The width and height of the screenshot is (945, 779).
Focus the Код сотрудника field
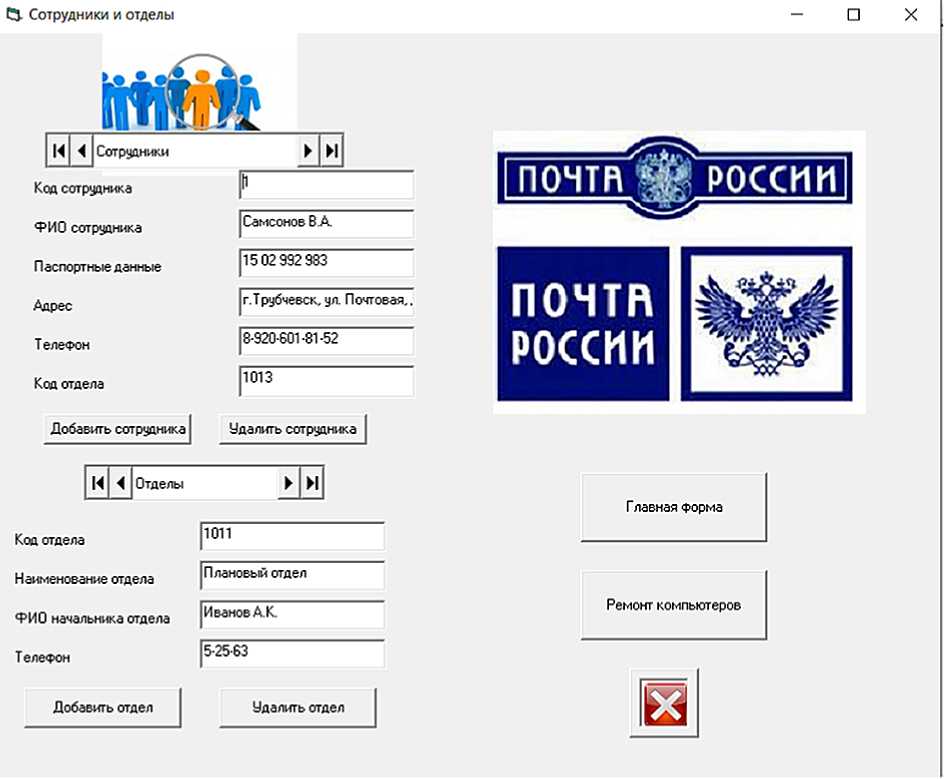click(x=327, y=185)
